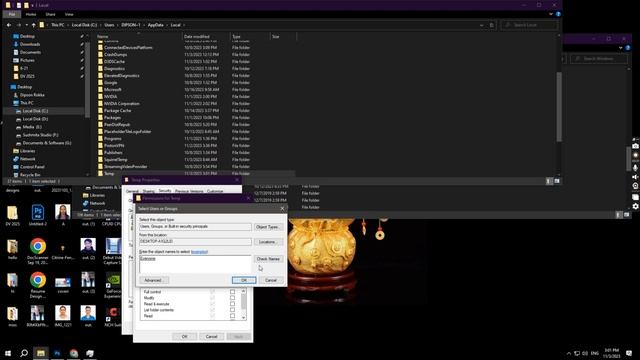
Task: Go up one folder level arrow
Action: [33, 25]
